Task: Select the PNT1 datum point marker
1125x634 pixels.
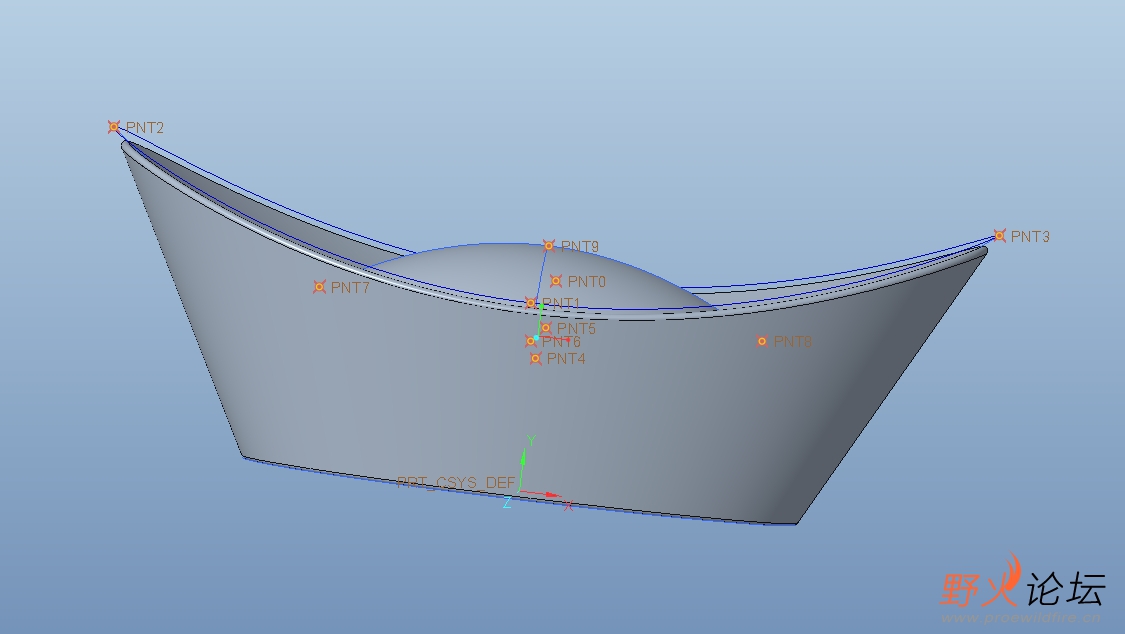Action: (531, 302)
